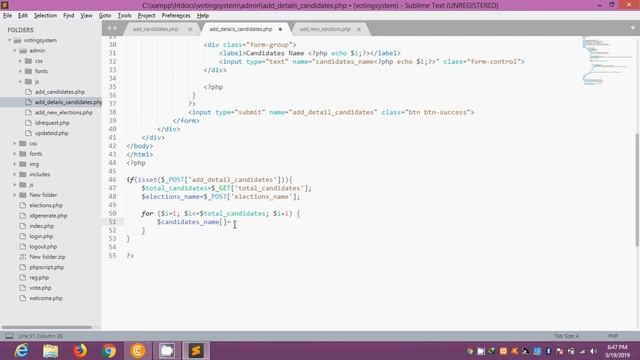Screen dimensions: 640x360
Task: Open idgenerate.php file
Action: click(48, 216)
